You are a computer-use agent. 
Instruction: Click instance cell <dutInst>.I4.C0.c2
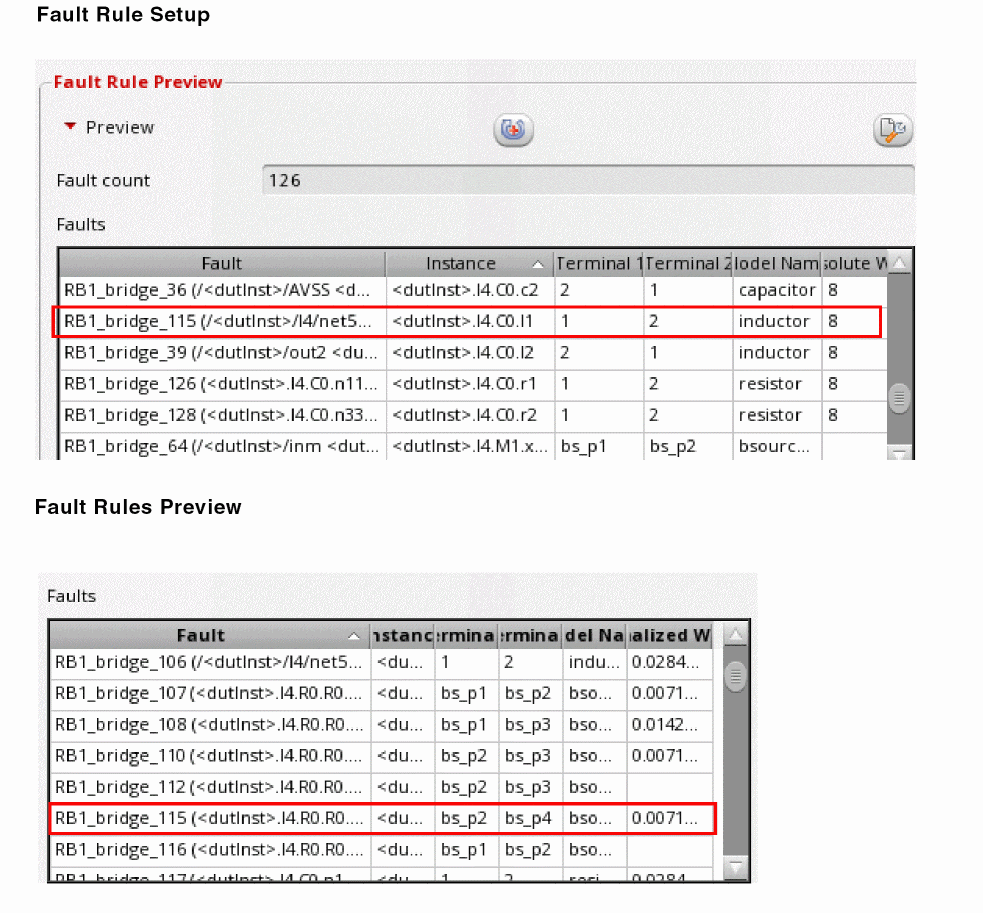[x=470, y=290]
